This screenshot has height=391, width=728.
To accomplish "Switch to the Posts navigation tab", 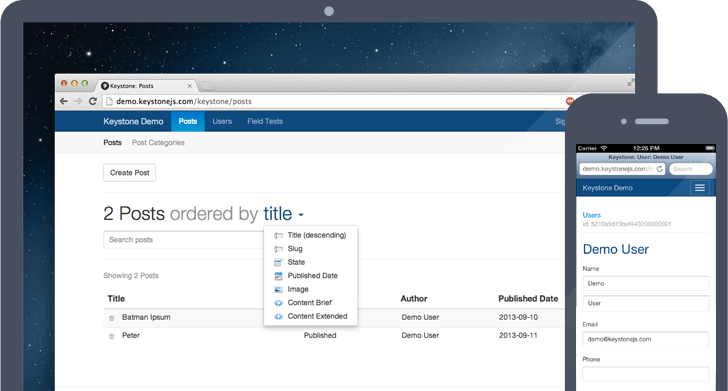I will [x=188, y=121].
